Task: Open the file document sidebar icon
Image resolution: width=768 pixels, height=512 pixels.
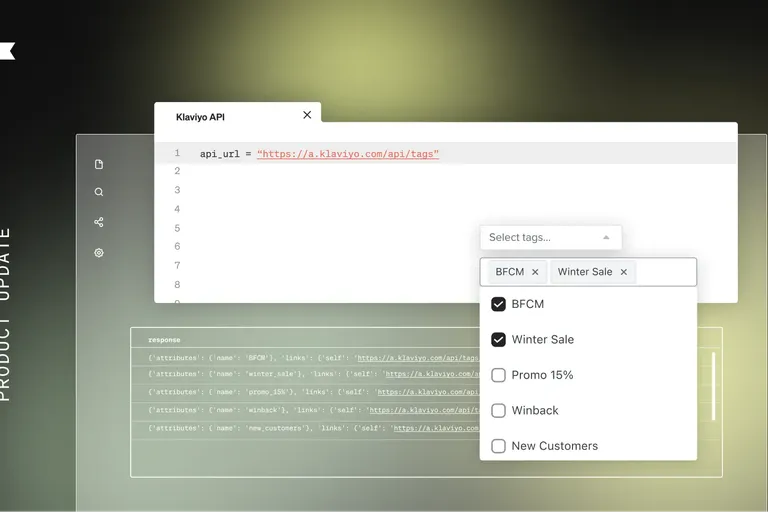Action: tap(99, 164)
